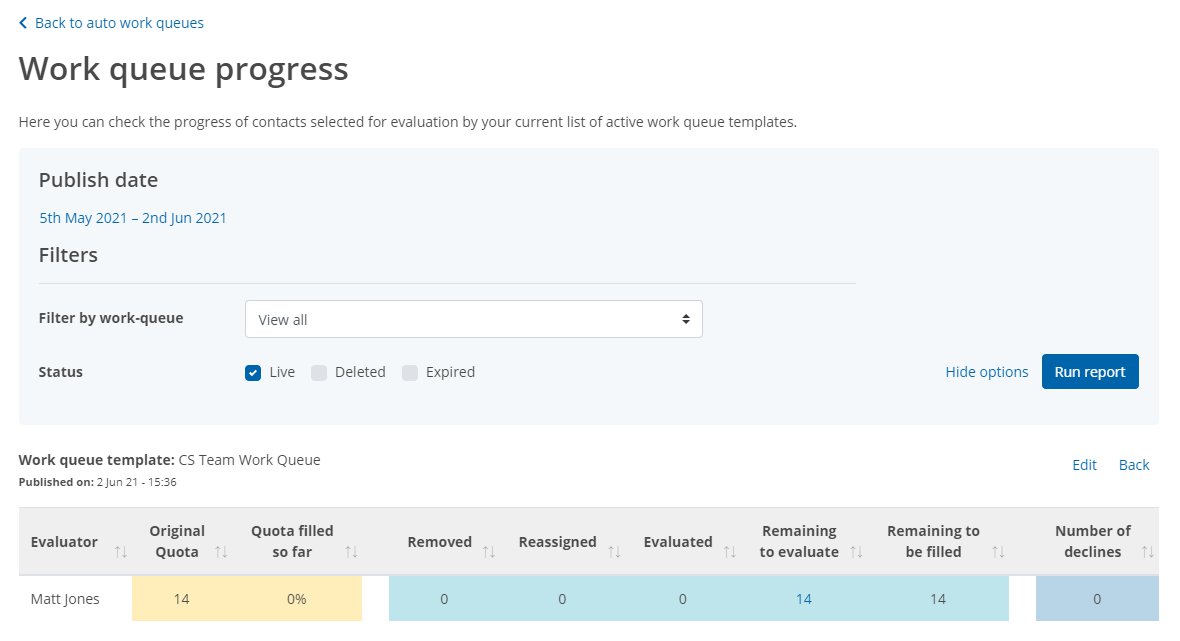Uncheck the Live status checkbox
The height and width of the screenshot is (641, 1180).
tap(254, 371)
